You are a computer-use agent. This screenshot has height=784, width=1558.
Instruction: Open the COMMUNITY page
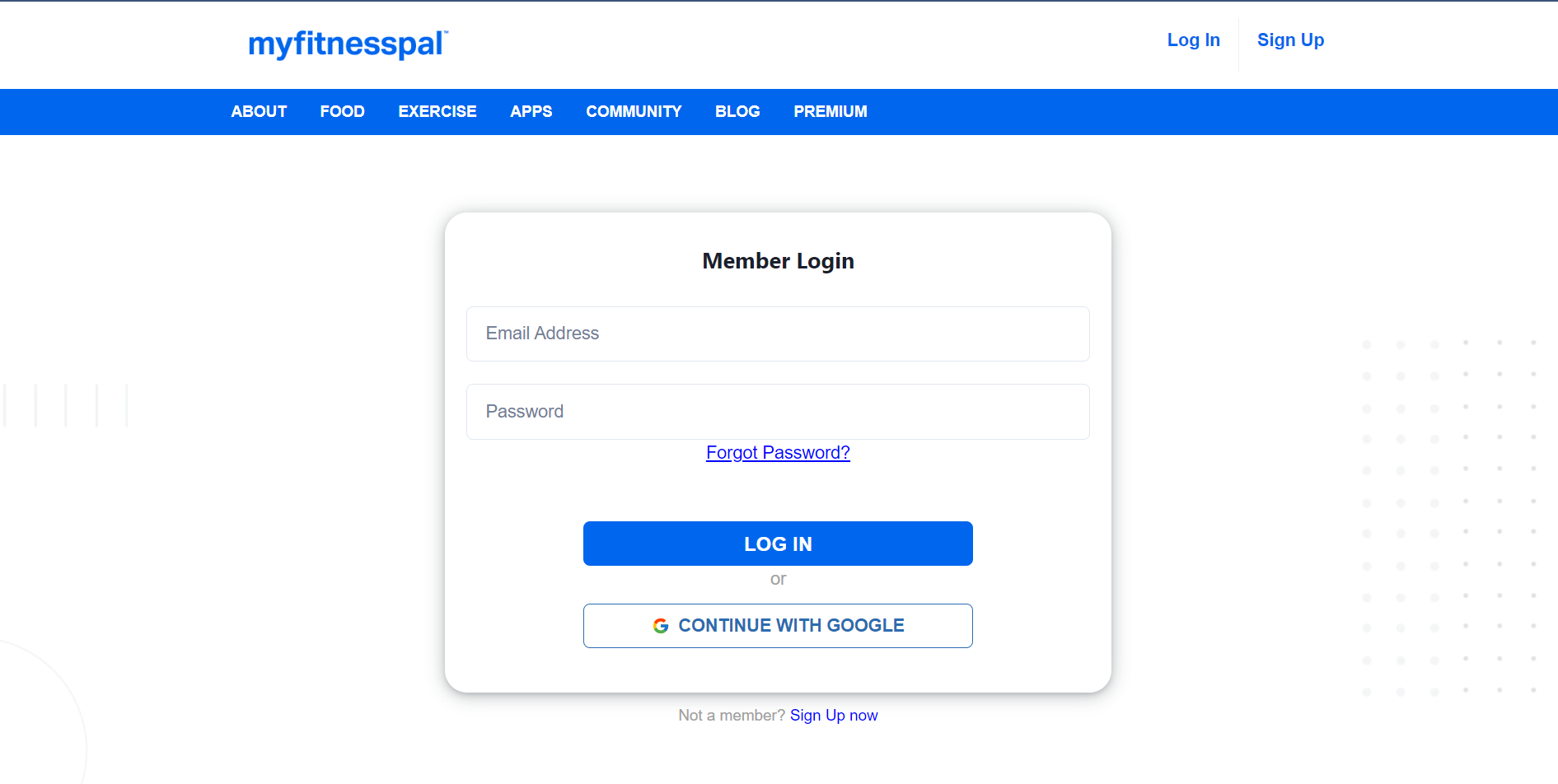point(634,111)
